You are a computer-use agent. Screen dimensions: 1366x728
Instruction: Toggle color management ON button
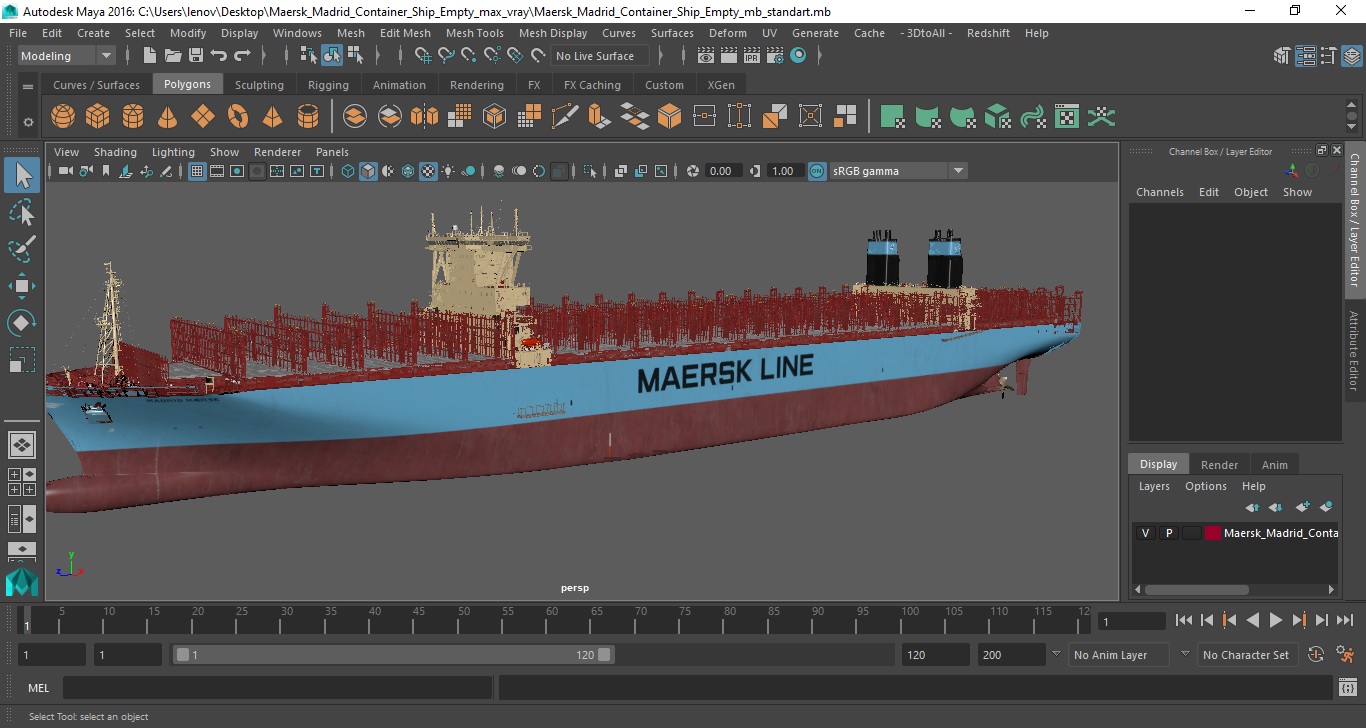click(817, 171)
